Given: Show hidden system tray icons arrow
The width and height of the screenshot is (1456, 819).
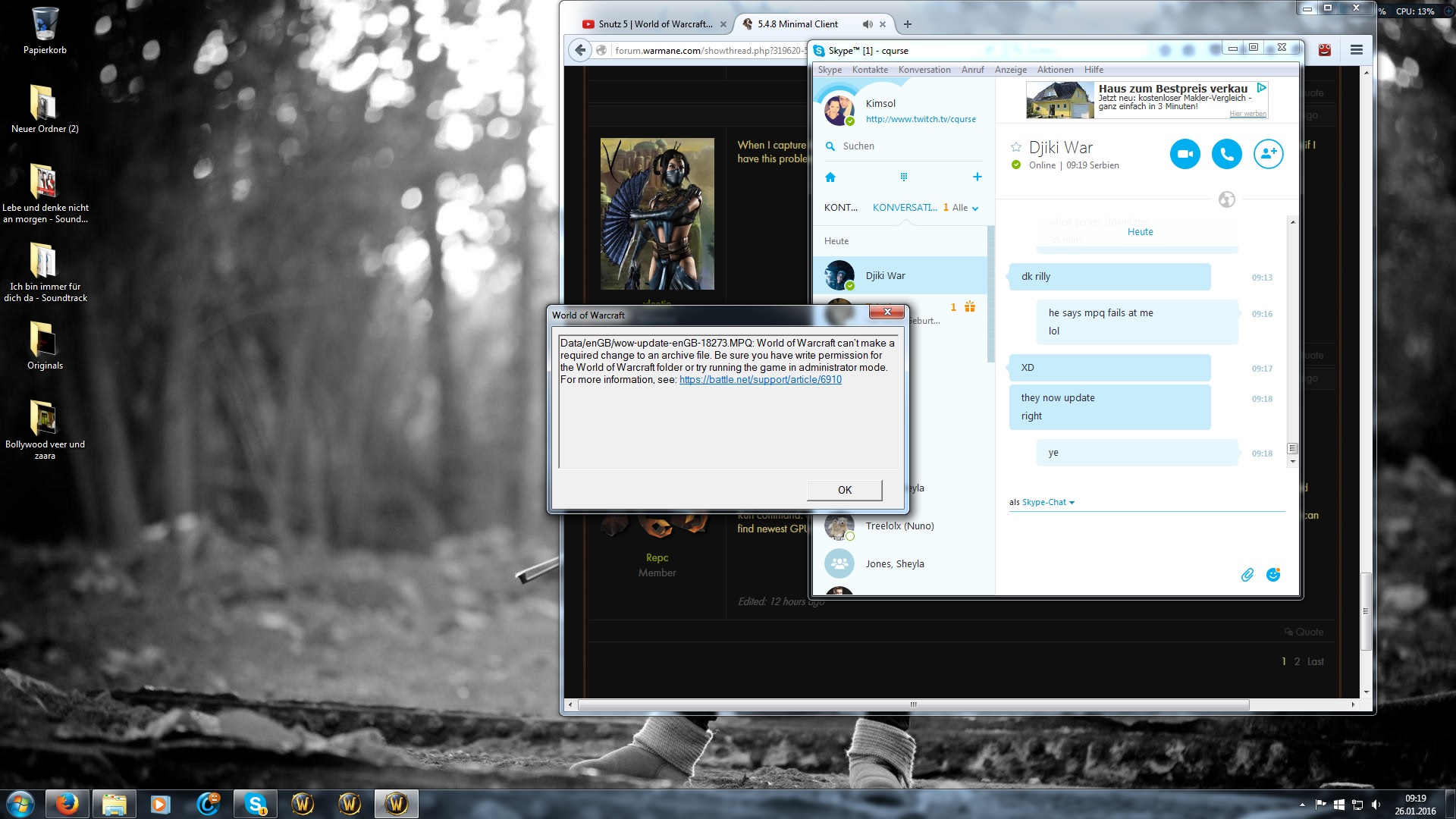Looking at the screenshot, I should click(1302, 805).
